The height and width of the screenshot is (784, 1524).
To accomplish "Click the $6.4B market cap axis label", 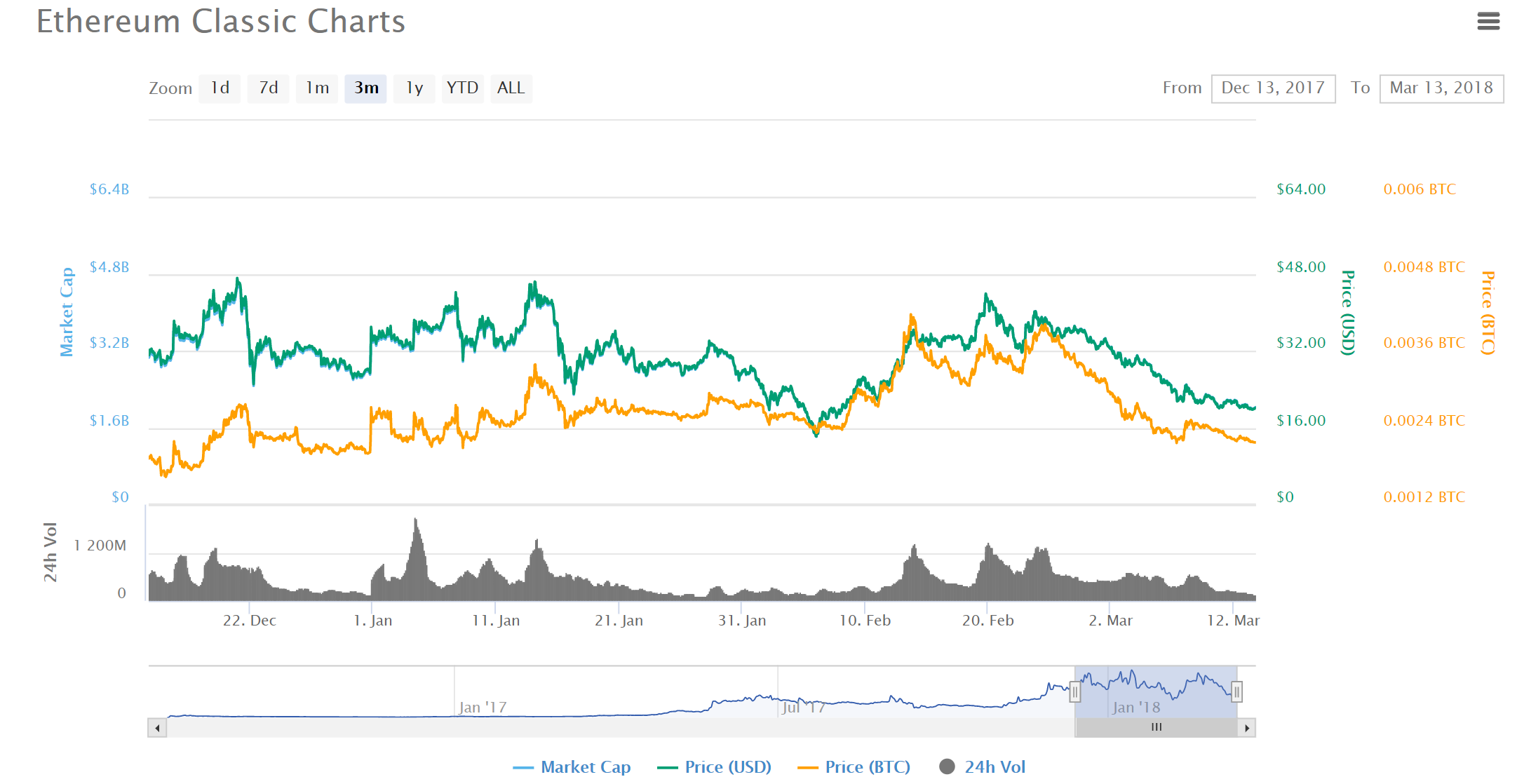I will (x=109, y=189).
